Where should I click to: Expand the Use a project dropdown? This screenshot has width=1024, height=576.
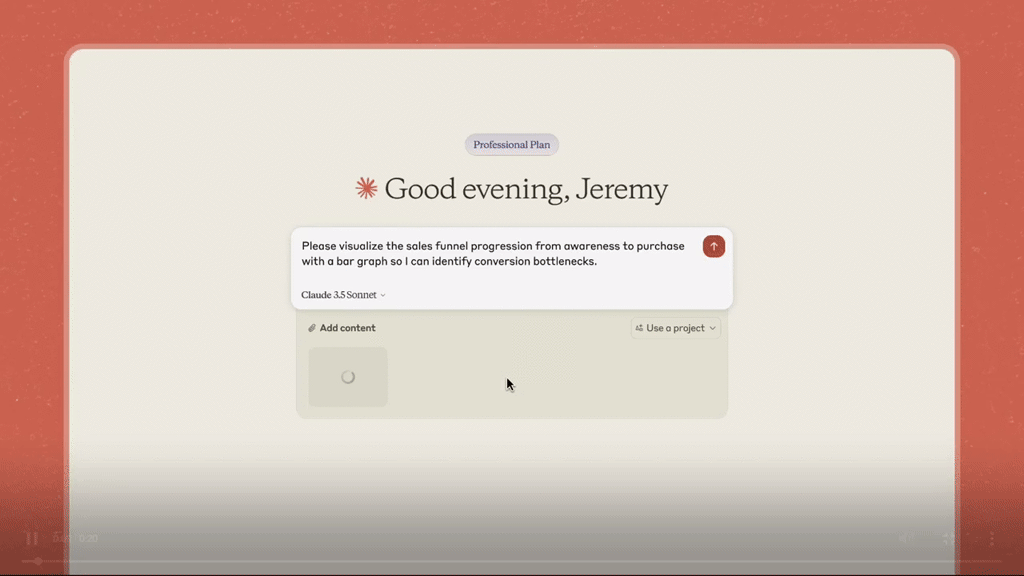[x=676, y=328]
